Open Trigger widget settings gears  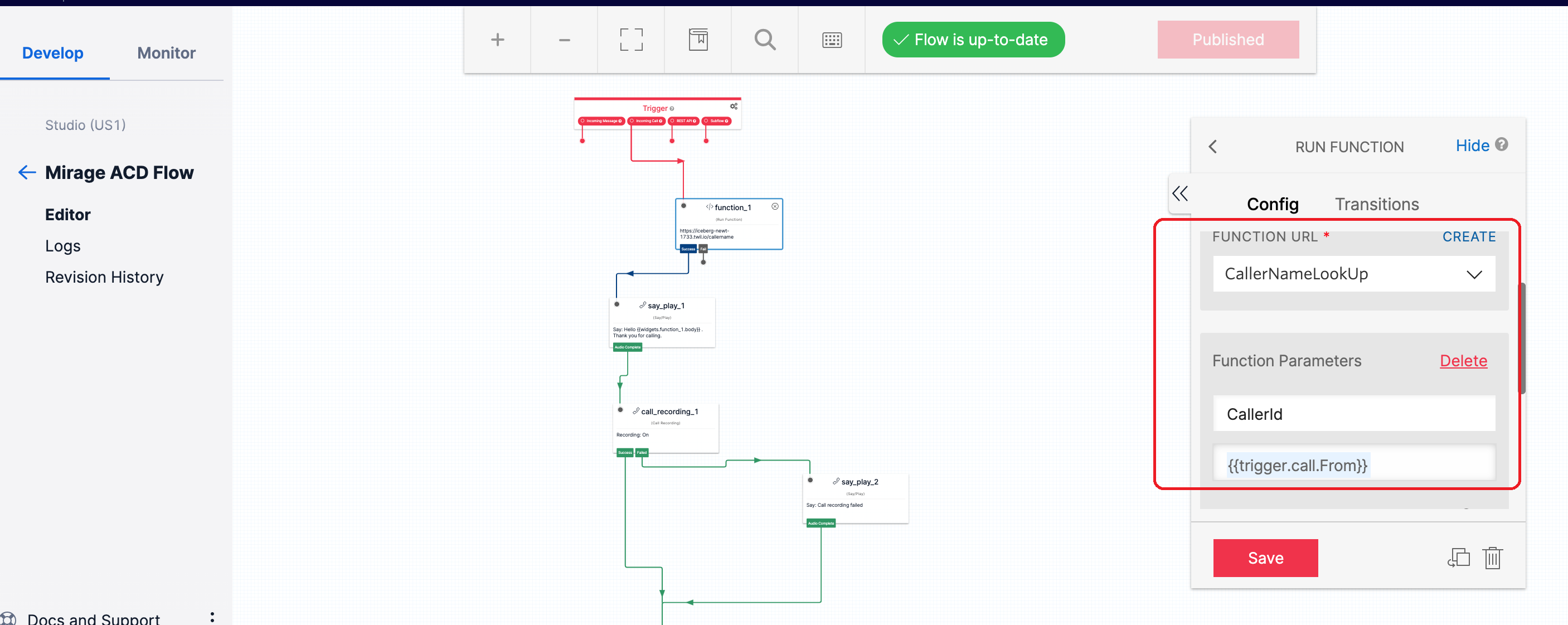click(734, 106)
